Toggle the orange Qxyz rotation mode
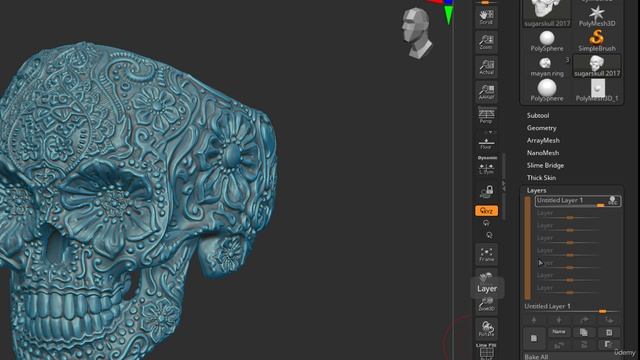 [486, 211]
